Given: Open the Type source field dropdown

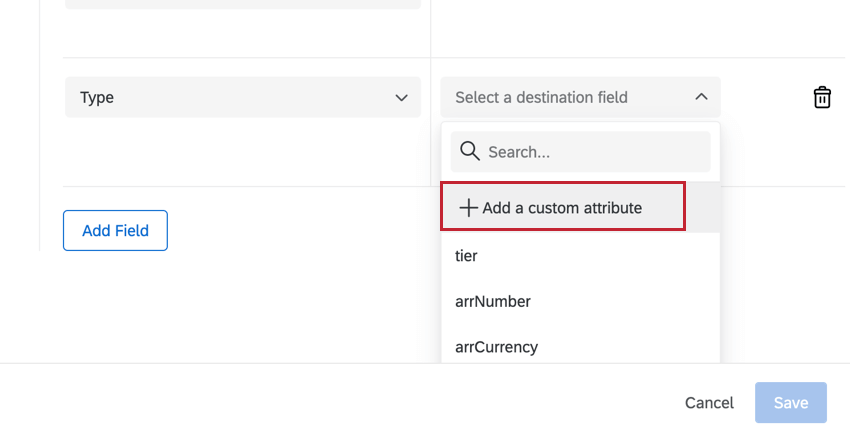Looking at the screenshot, I should (243, 97).
